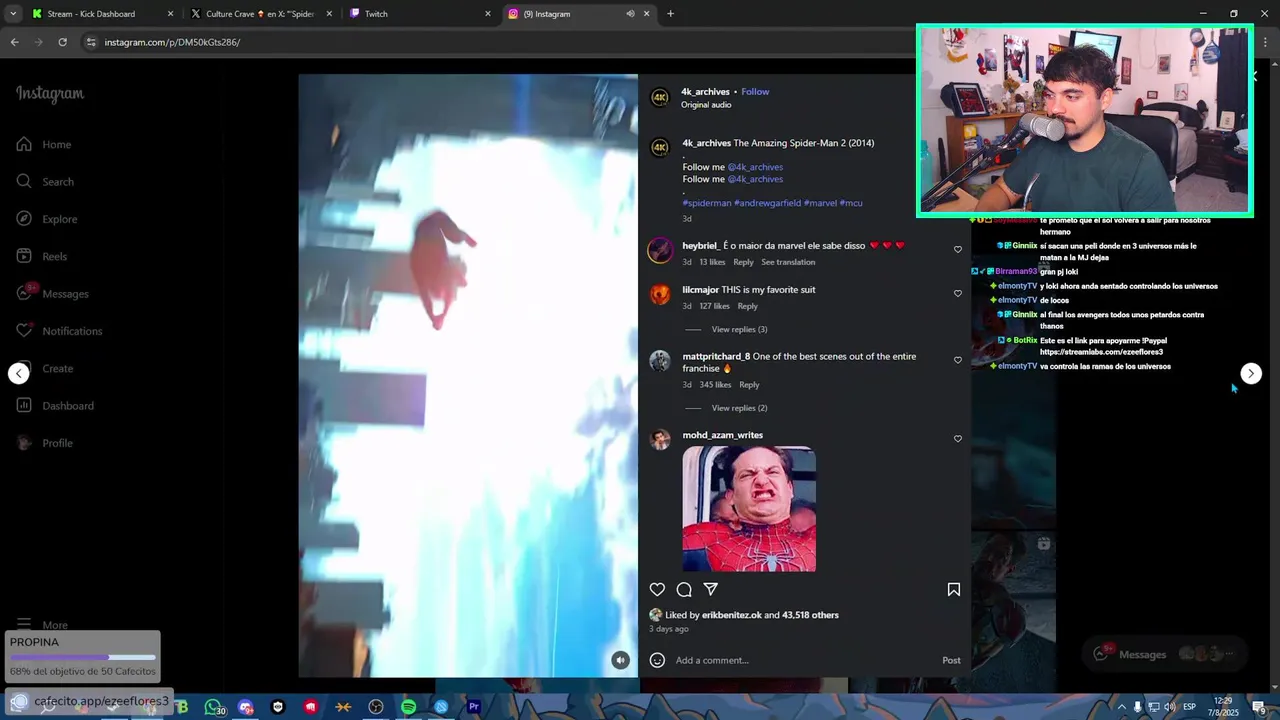Viewport: 1280px width, 720px height.
Task: Like lilcmajor comment
Action: [x=958, y=294]
